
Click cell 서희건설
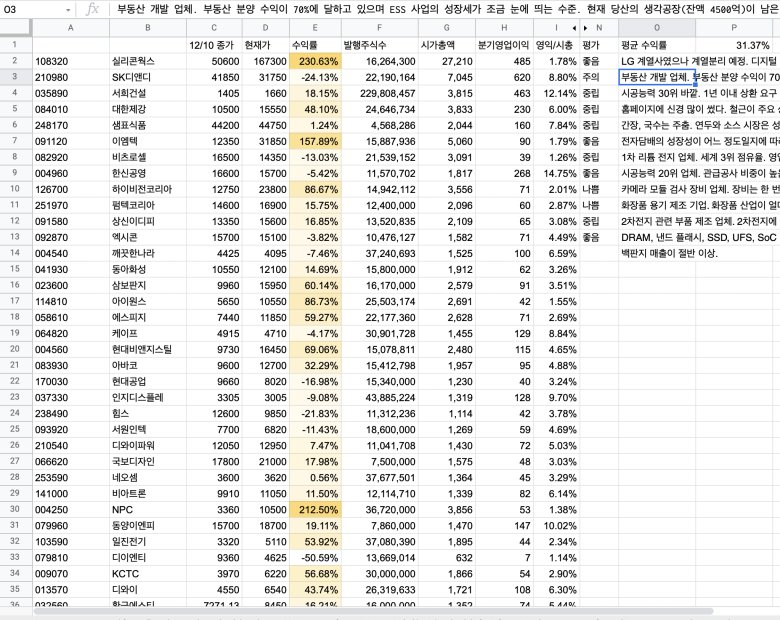pyautogui.click(x=148, y=93)
